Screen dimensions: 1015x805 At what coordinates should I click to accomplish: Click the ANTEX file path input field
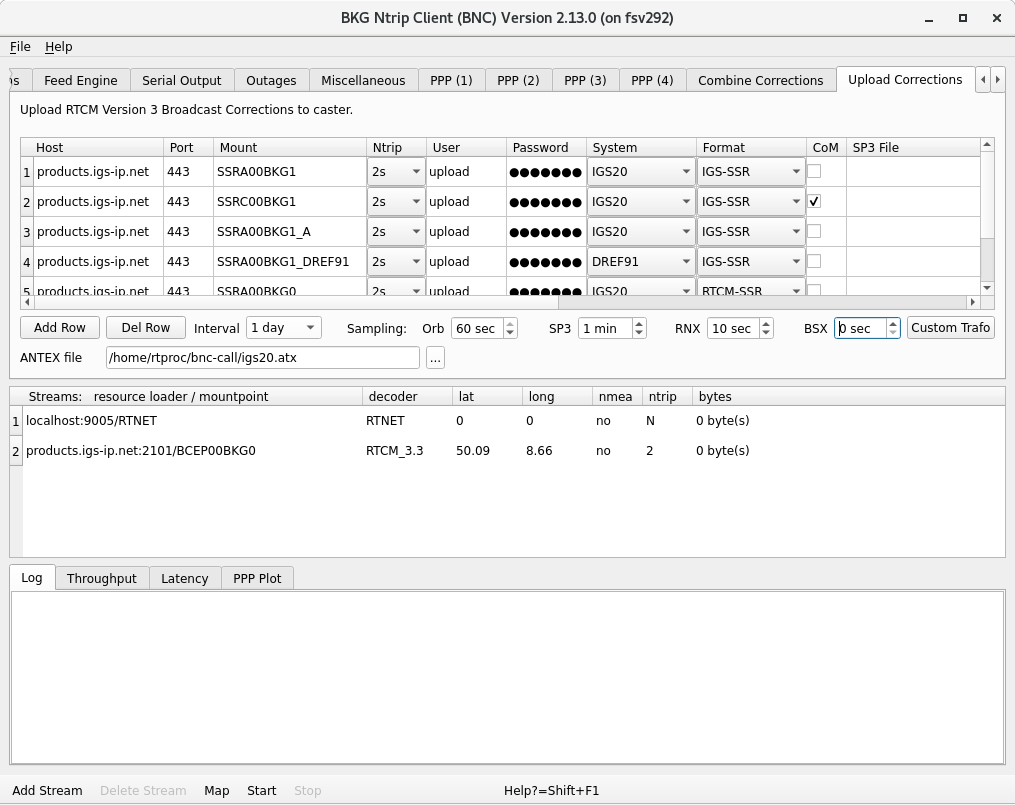coord(262,358)
